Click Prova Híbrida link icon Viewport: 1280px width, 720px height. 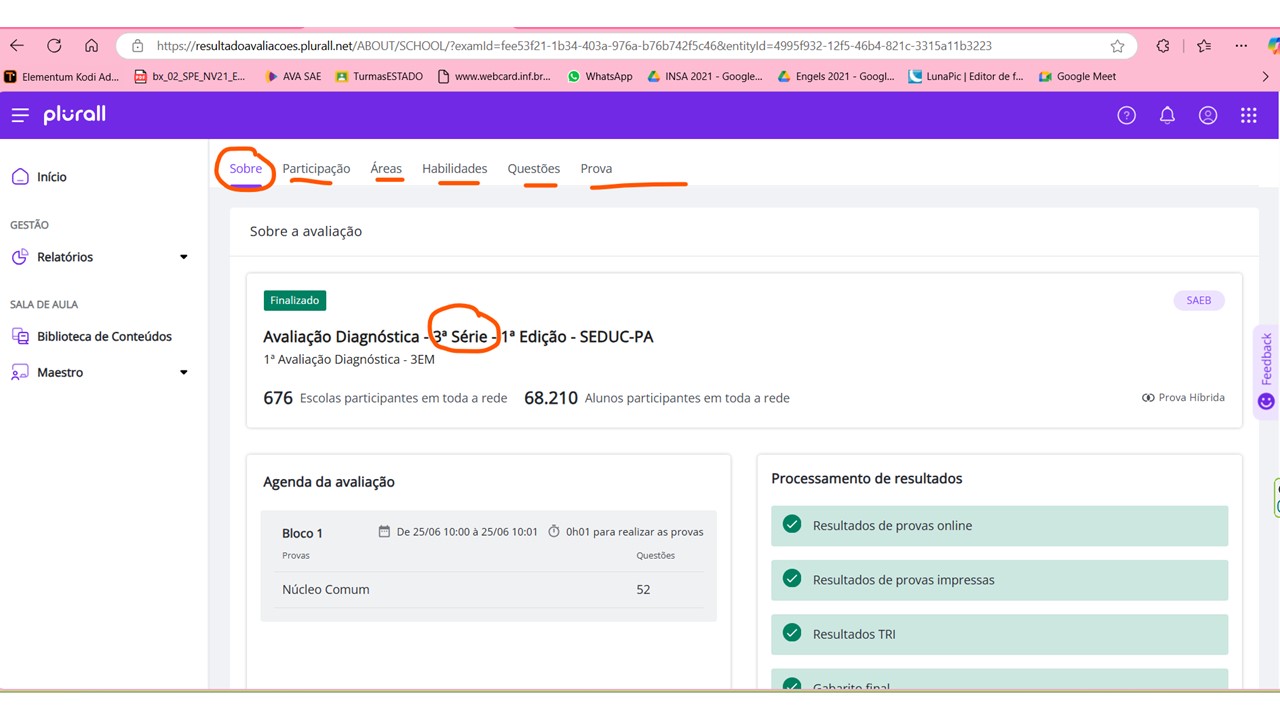1148,397
